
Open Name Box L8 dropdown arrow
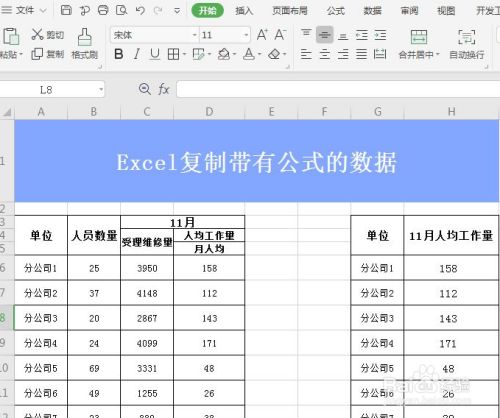tap(101, 90)
